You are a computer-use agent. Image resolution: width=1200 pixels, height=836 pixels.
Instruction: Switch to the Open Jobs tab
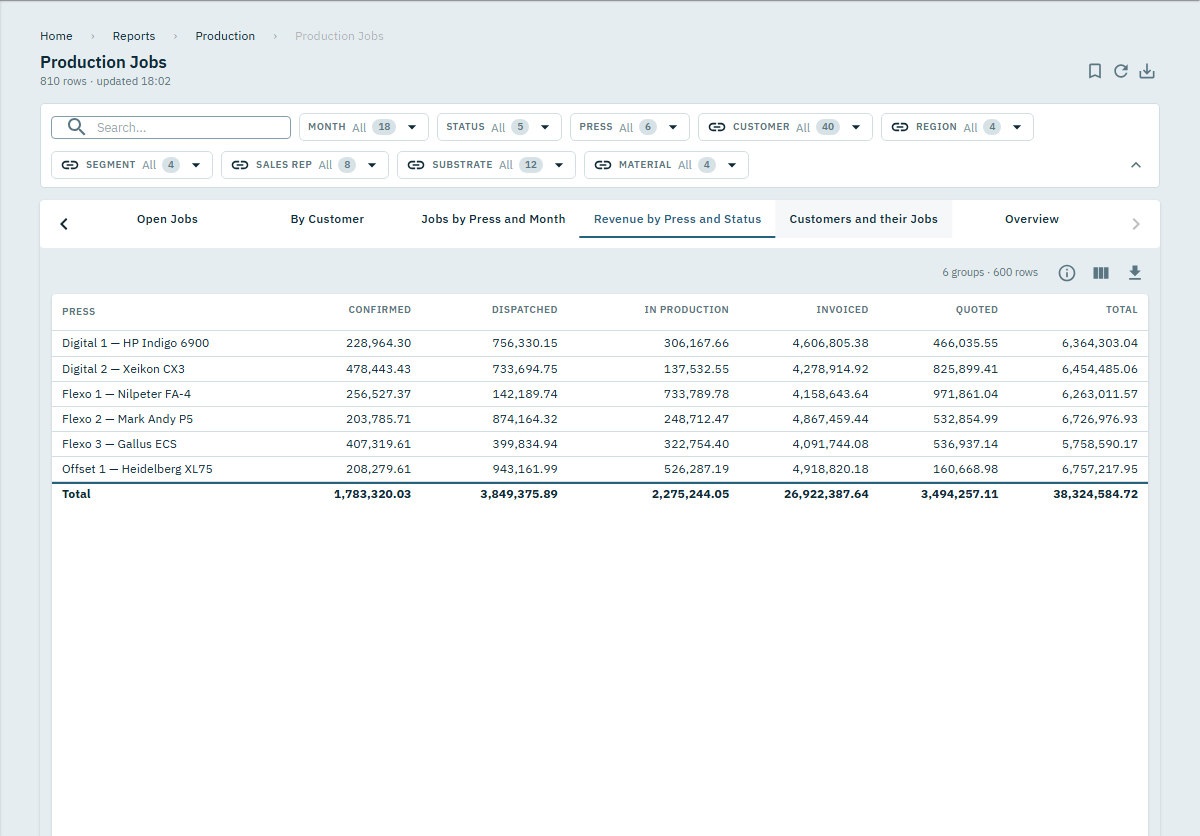click(x=167, y=219)
